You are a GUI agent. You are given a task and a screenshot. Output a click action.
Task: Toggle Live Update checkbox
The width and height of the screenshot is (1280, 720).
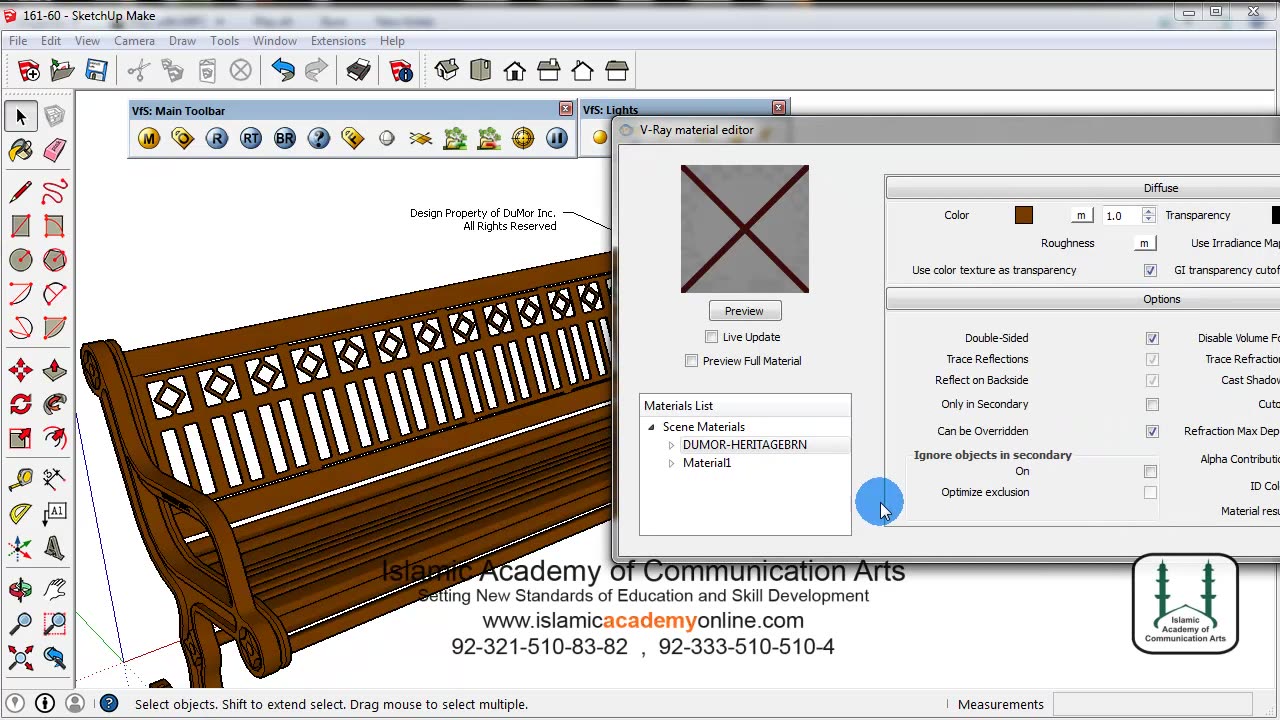711,337
